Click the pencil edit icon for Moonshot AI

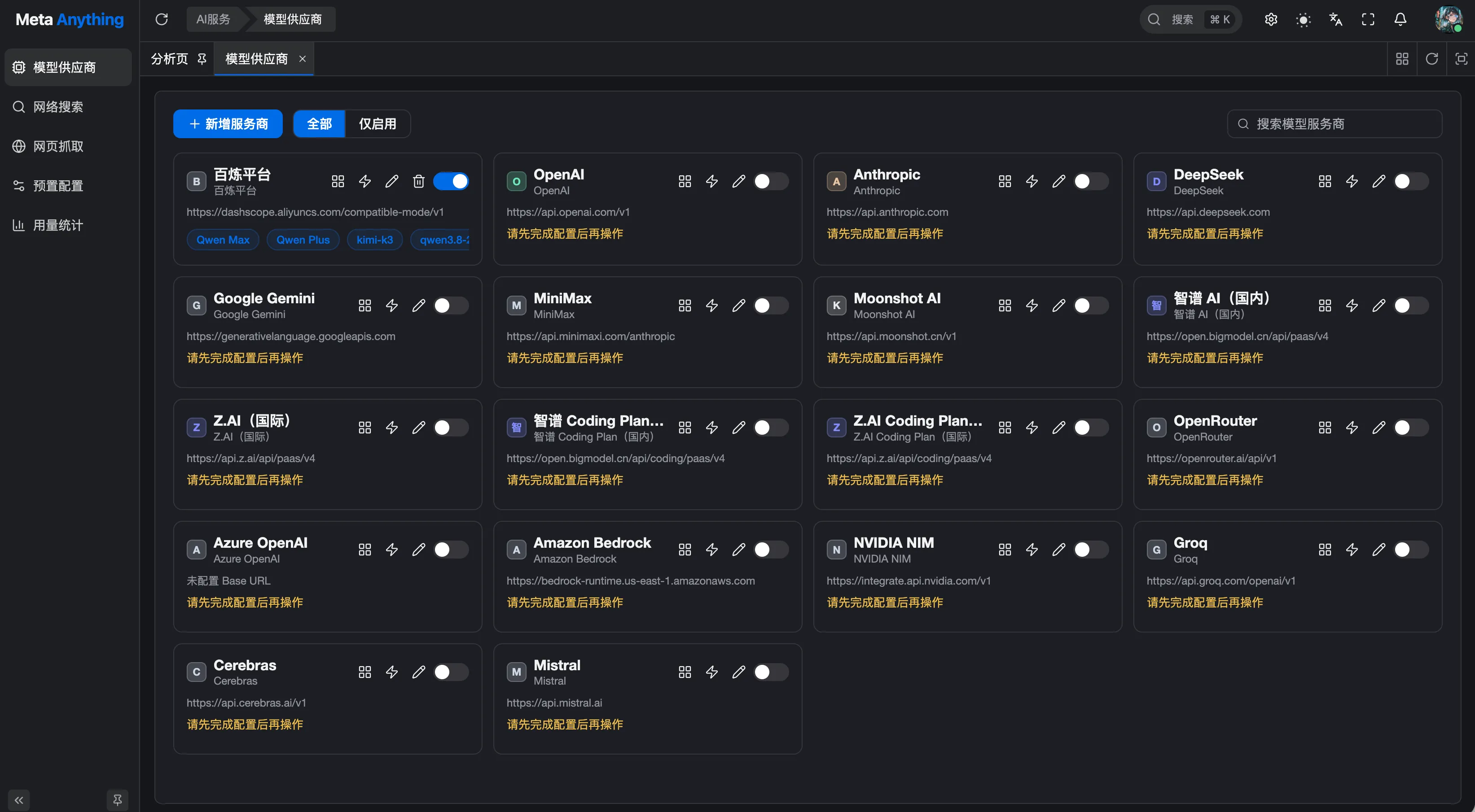(1059, 306)
